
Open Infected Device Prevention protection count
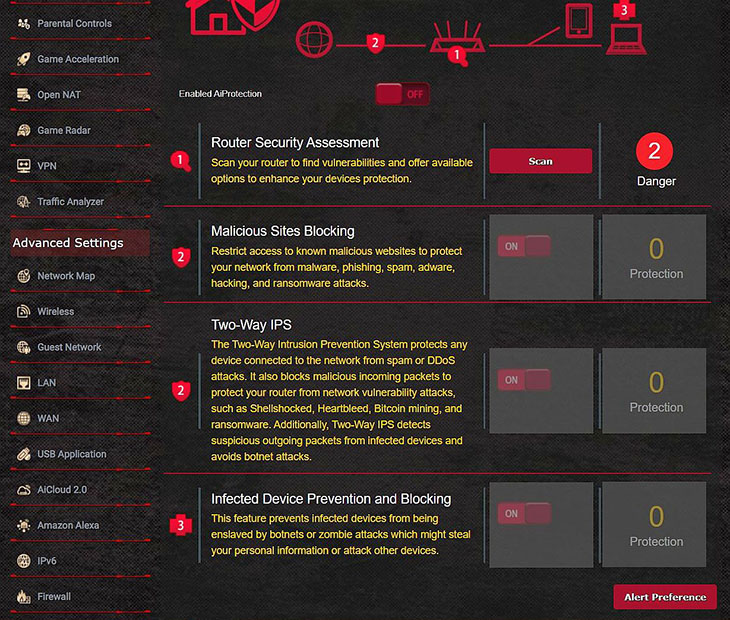tap(654, 525)
